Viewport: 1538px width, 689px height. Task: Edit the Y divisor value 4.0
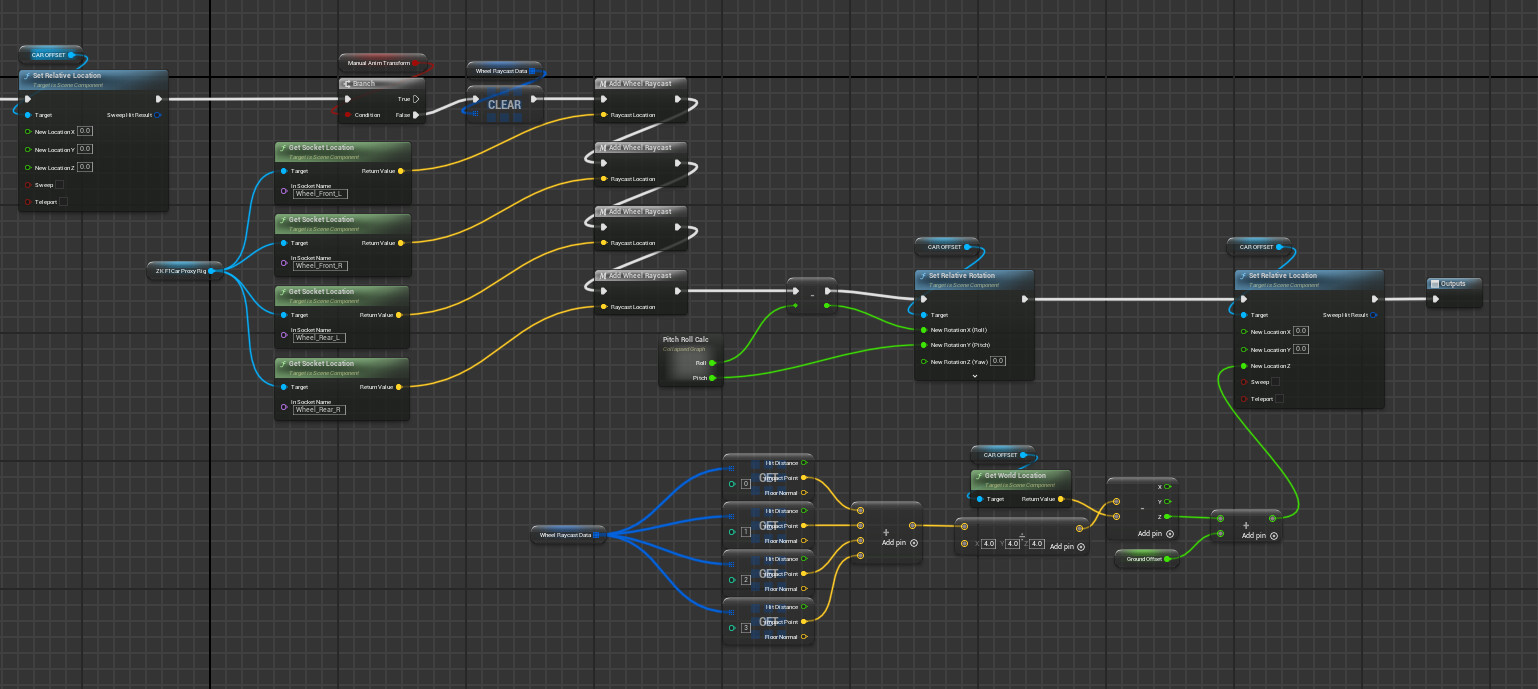pos(1013,544)
